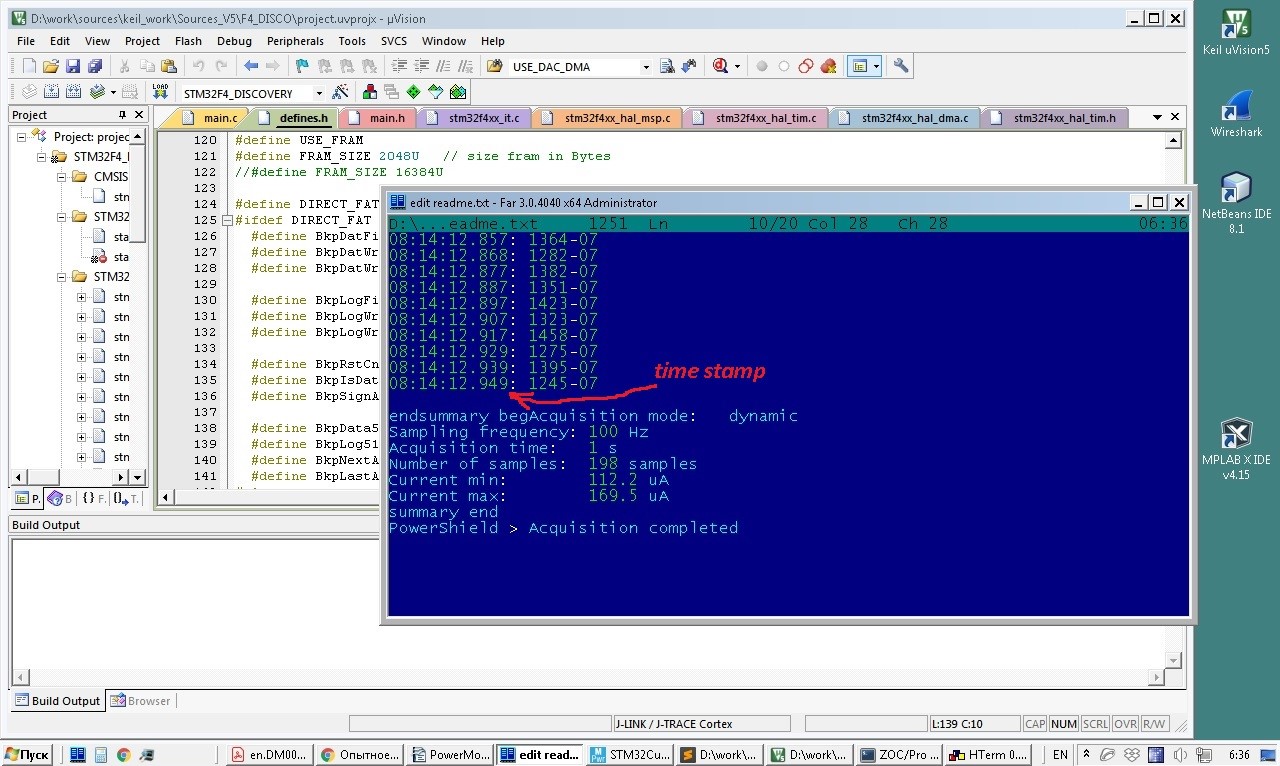Switch to PowerMo... taskbar window

pyautogui.click(x=448, y=755)
